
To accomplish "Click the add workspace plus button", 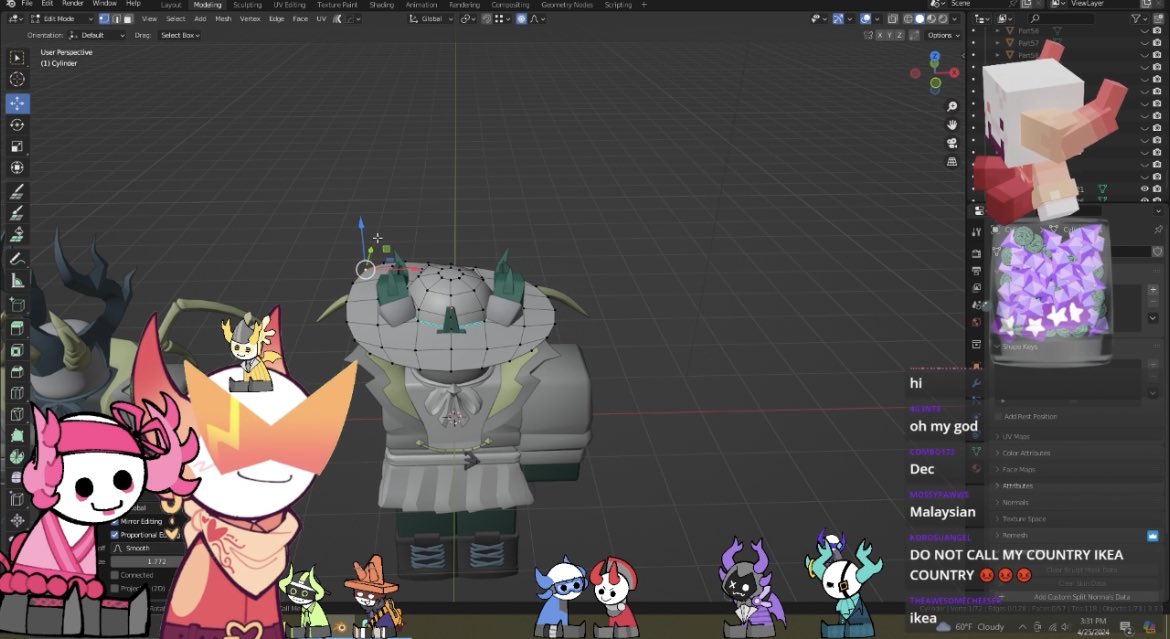I will (644, 4).
